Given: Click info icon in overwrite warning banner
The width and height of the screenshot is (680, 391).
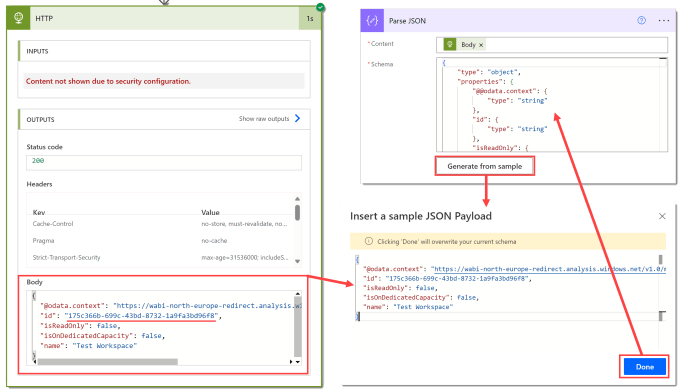Looking at the screenshot, I should tap(369, 241).
